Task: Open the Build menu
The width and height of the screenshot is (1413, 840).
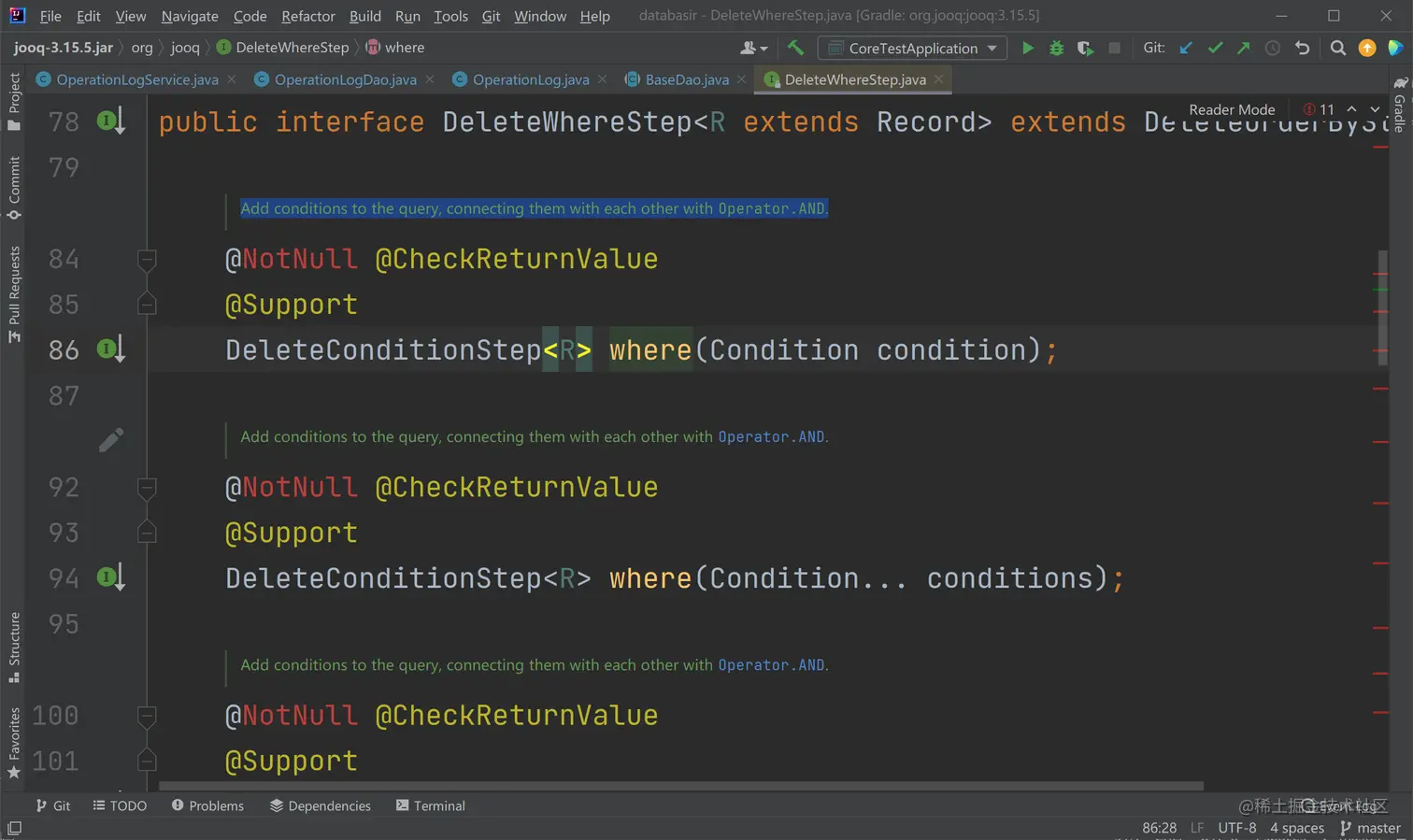Action: pos(365,16)
